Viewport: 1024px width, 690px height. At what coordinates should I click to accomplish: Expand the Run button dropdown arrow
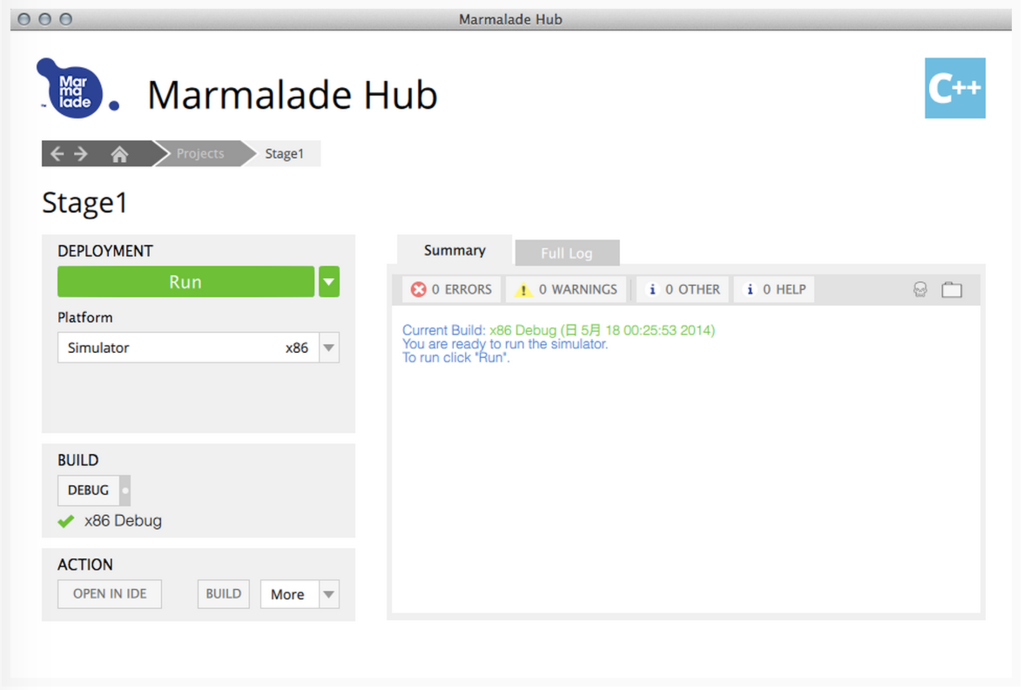[x=329, y=282]
